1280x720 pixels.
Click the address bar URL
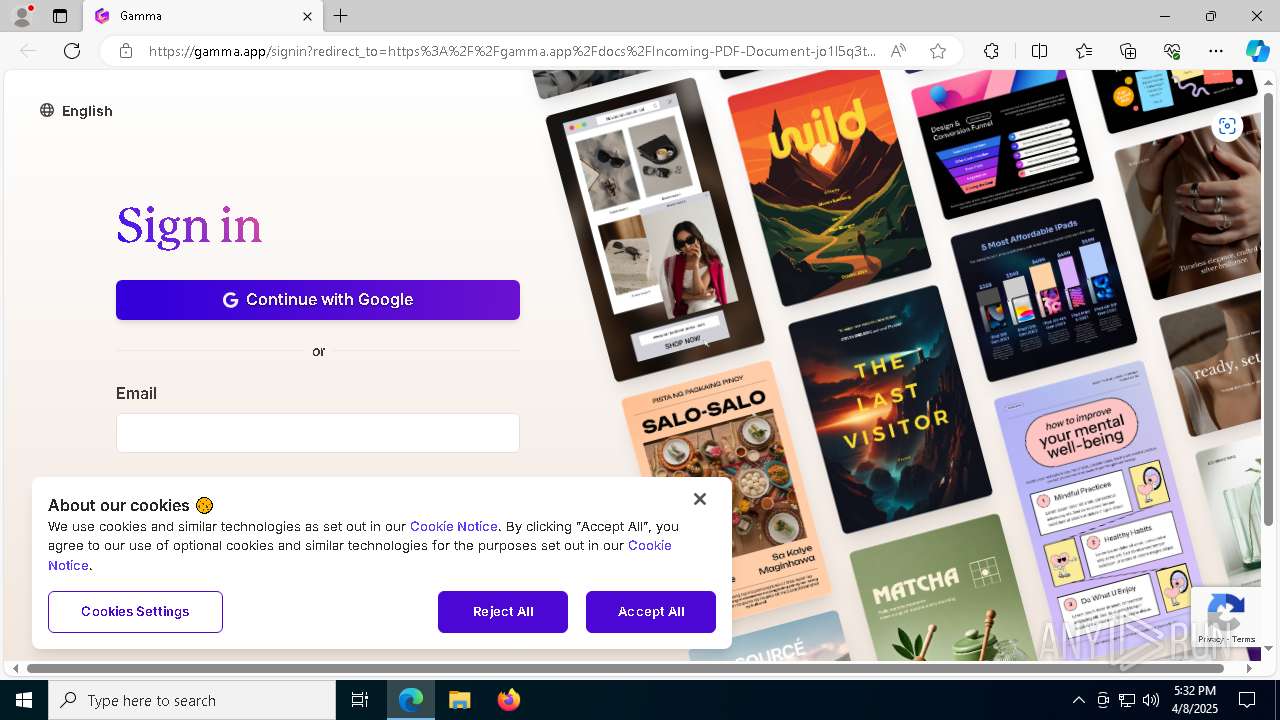tap(512, 51)
